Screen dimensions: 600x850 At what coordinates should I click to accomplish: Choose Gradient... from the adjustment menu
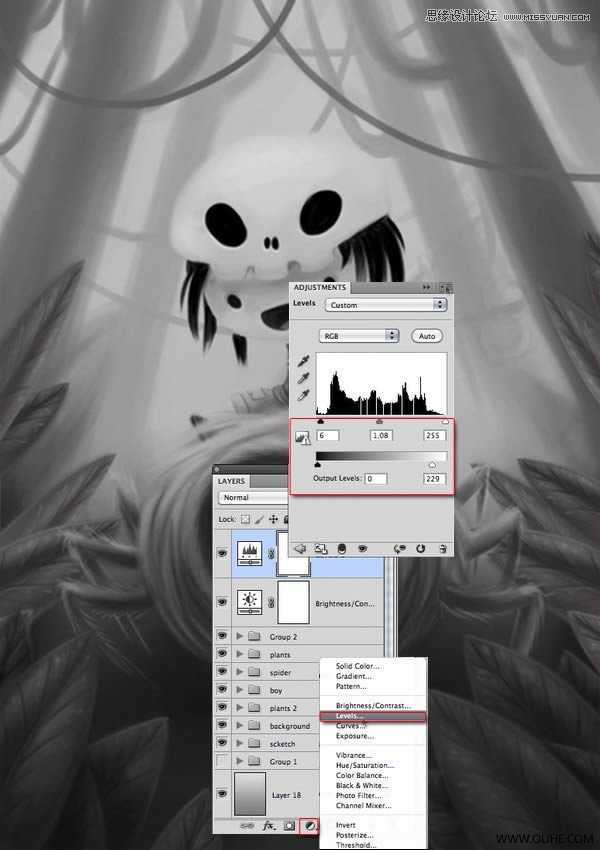coord(354,676)
